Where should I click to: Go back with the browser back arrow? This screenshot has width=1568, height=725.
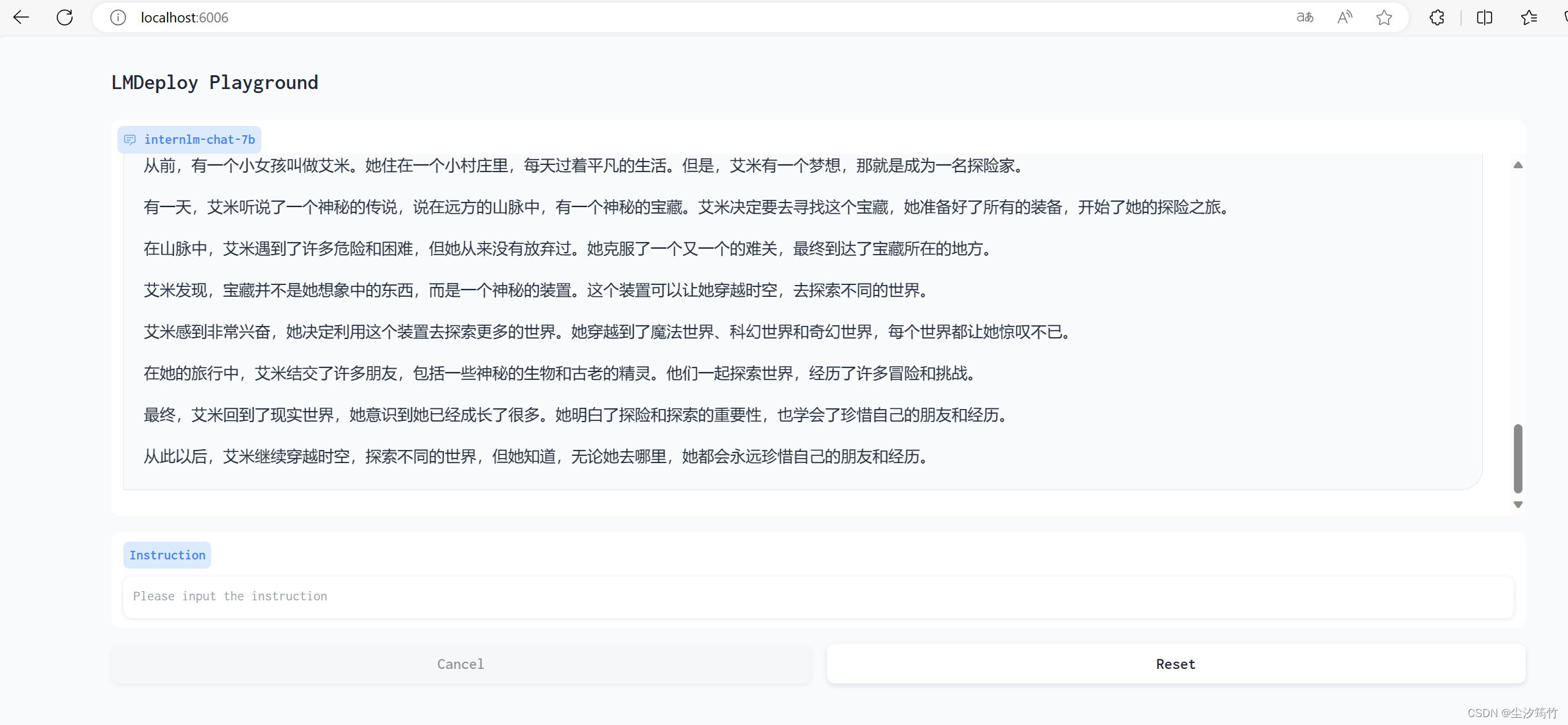click(x=21, y=17)
